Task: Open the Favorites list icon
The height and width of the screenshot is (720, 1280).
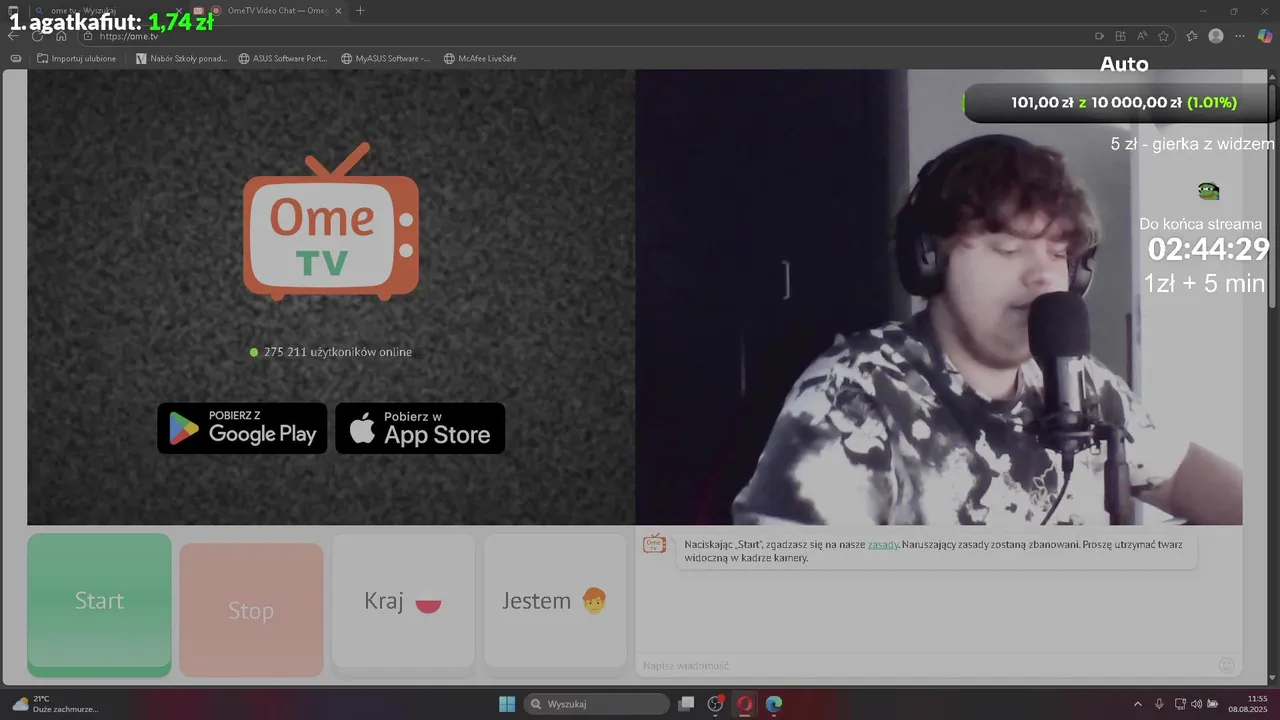Action: [x=1192, y=36]
